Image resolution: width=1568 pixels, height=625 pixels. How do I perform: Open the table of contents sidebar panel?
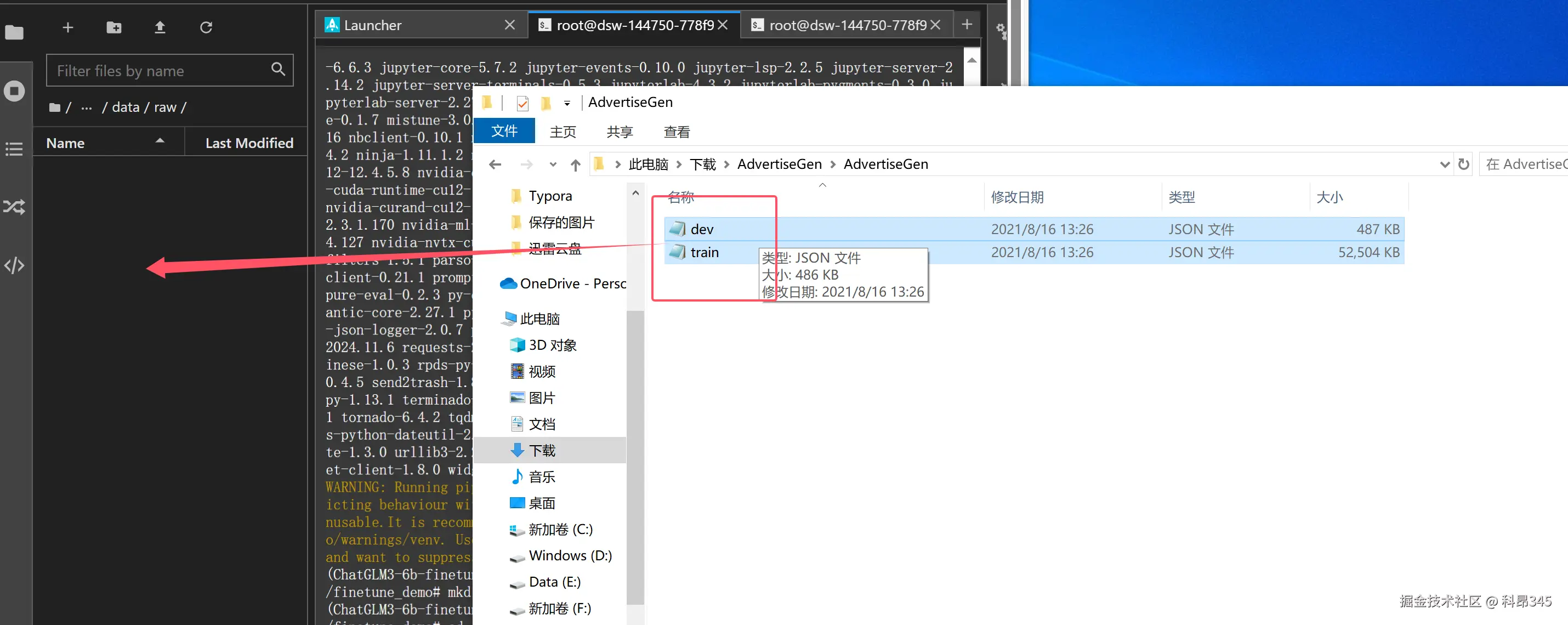point(14,149)
